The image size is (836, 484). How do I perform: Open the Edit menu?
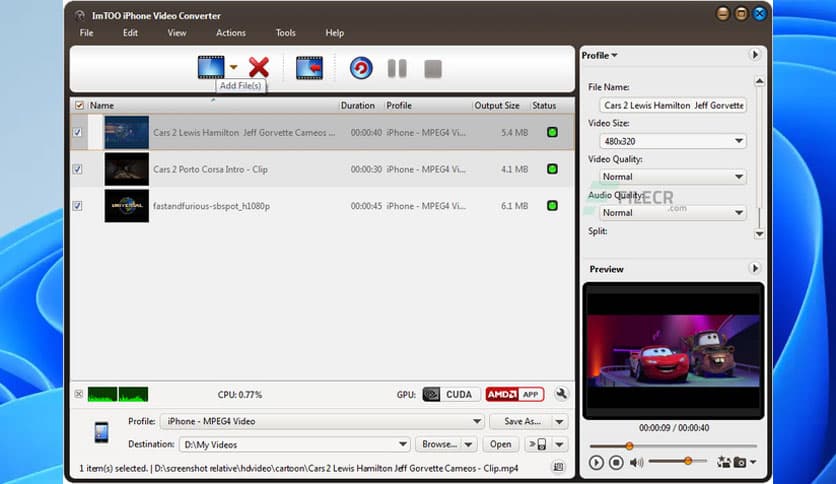pos(130,33)
